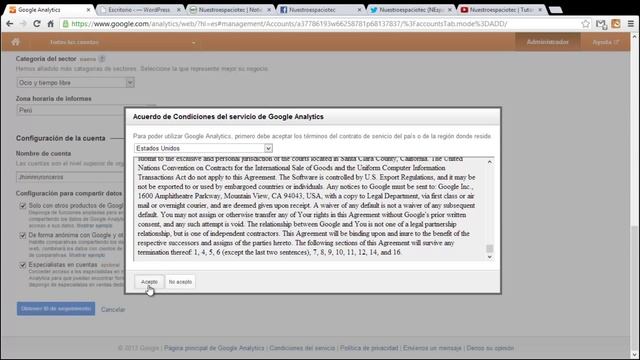Click the Cancelar link

tap(113, 309)
